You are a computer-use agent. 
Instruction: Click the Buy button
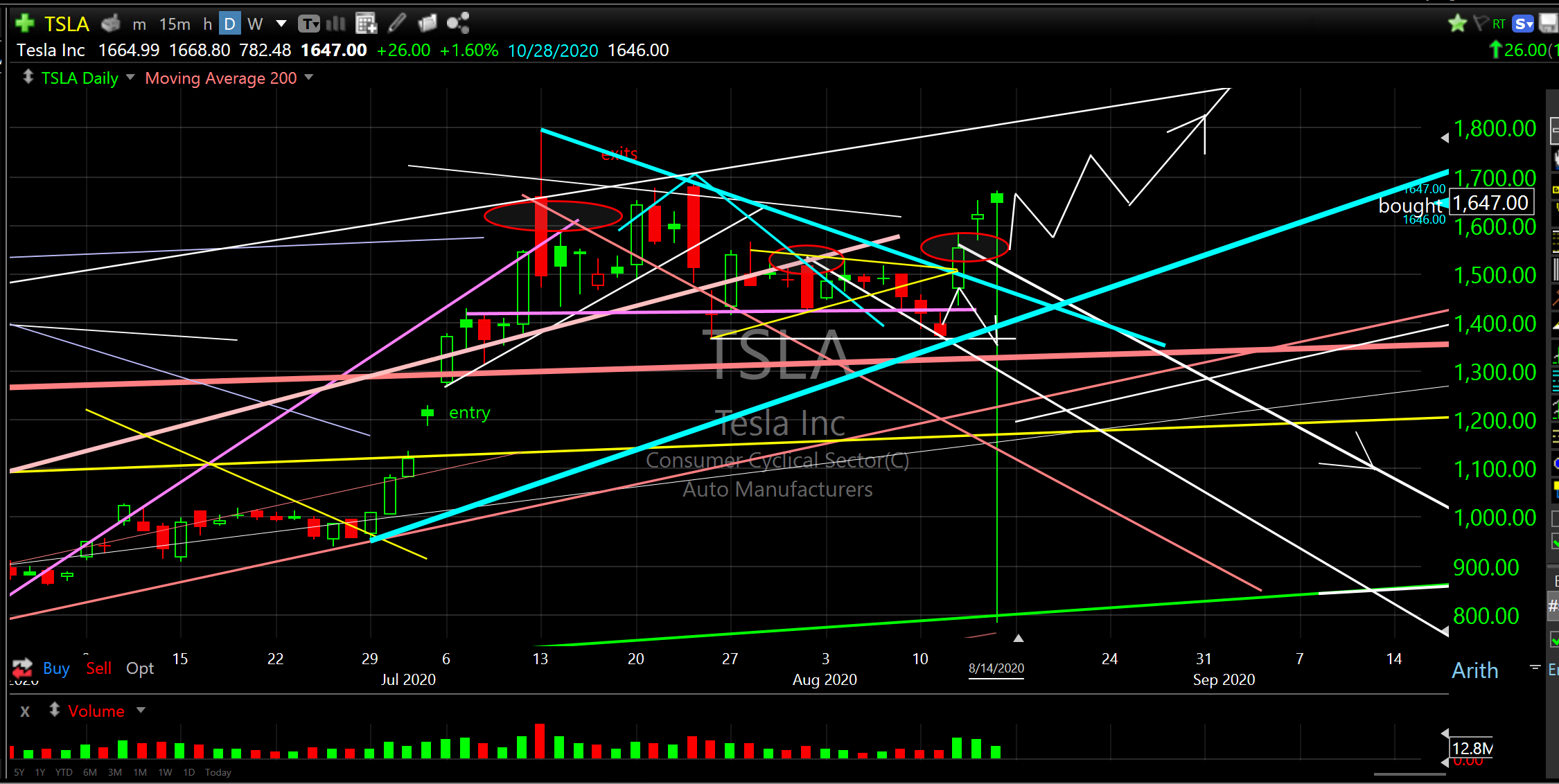click(56, 668)
